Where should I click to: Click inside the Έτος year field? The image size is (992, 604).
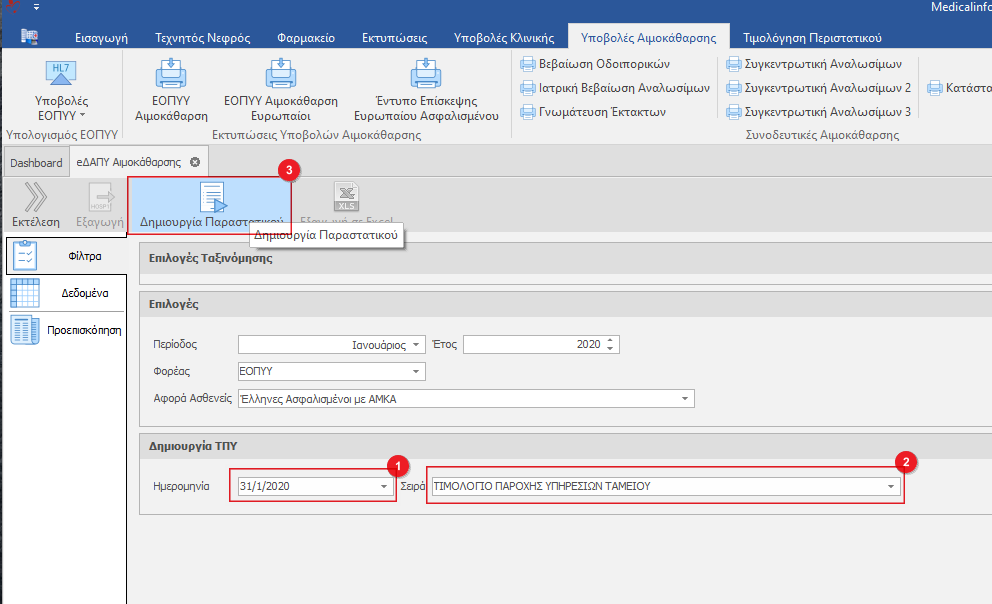533,345
